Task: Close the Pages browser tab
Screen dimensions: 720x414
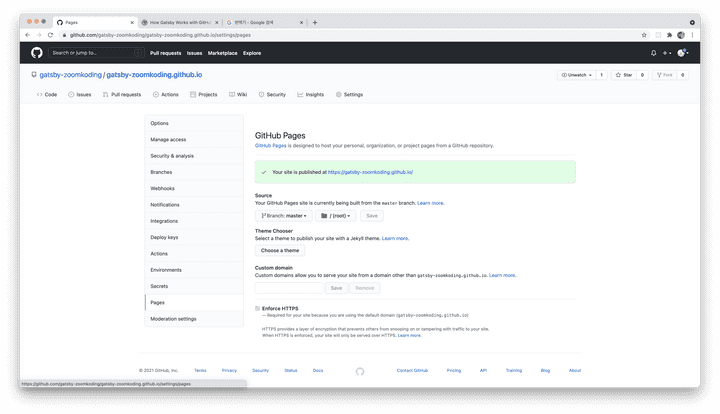Action: [132, 22]
